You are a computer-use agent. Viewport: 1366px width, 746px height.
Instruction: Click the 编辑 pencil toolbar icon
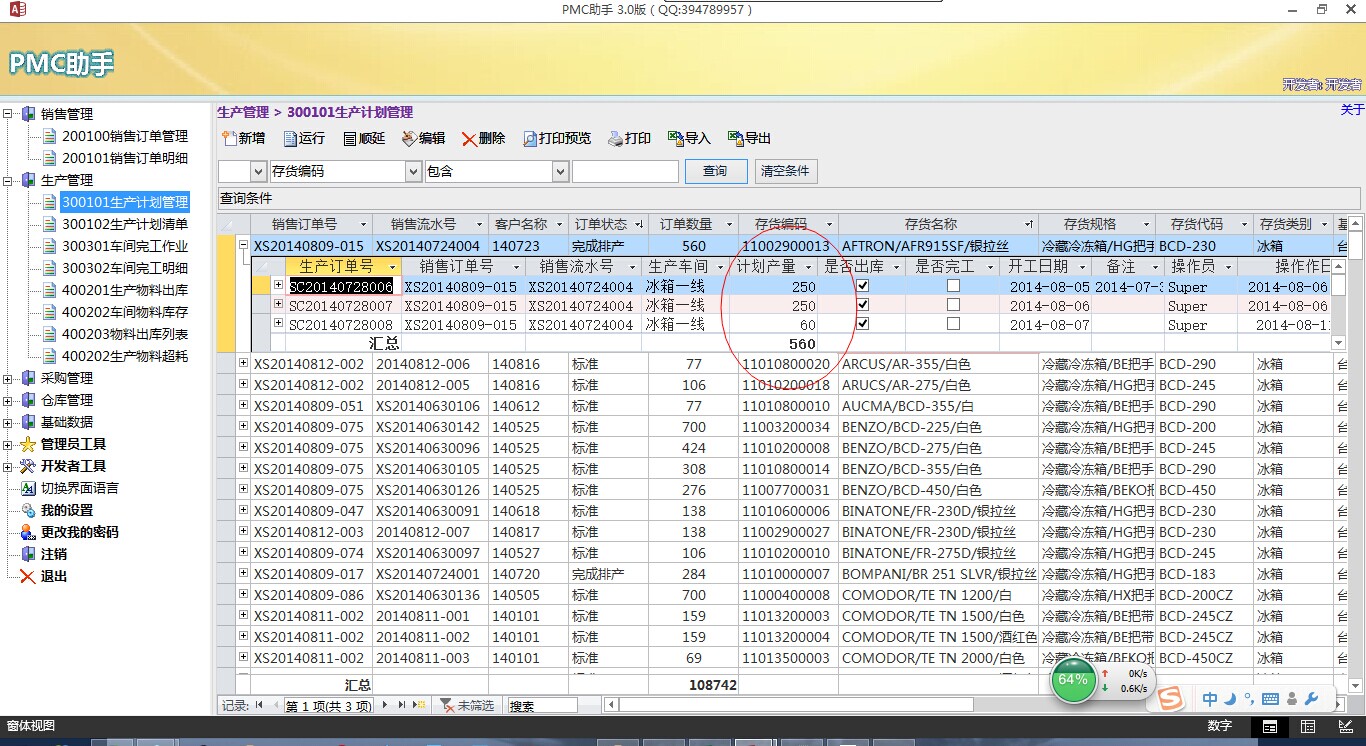click(409, 139)
